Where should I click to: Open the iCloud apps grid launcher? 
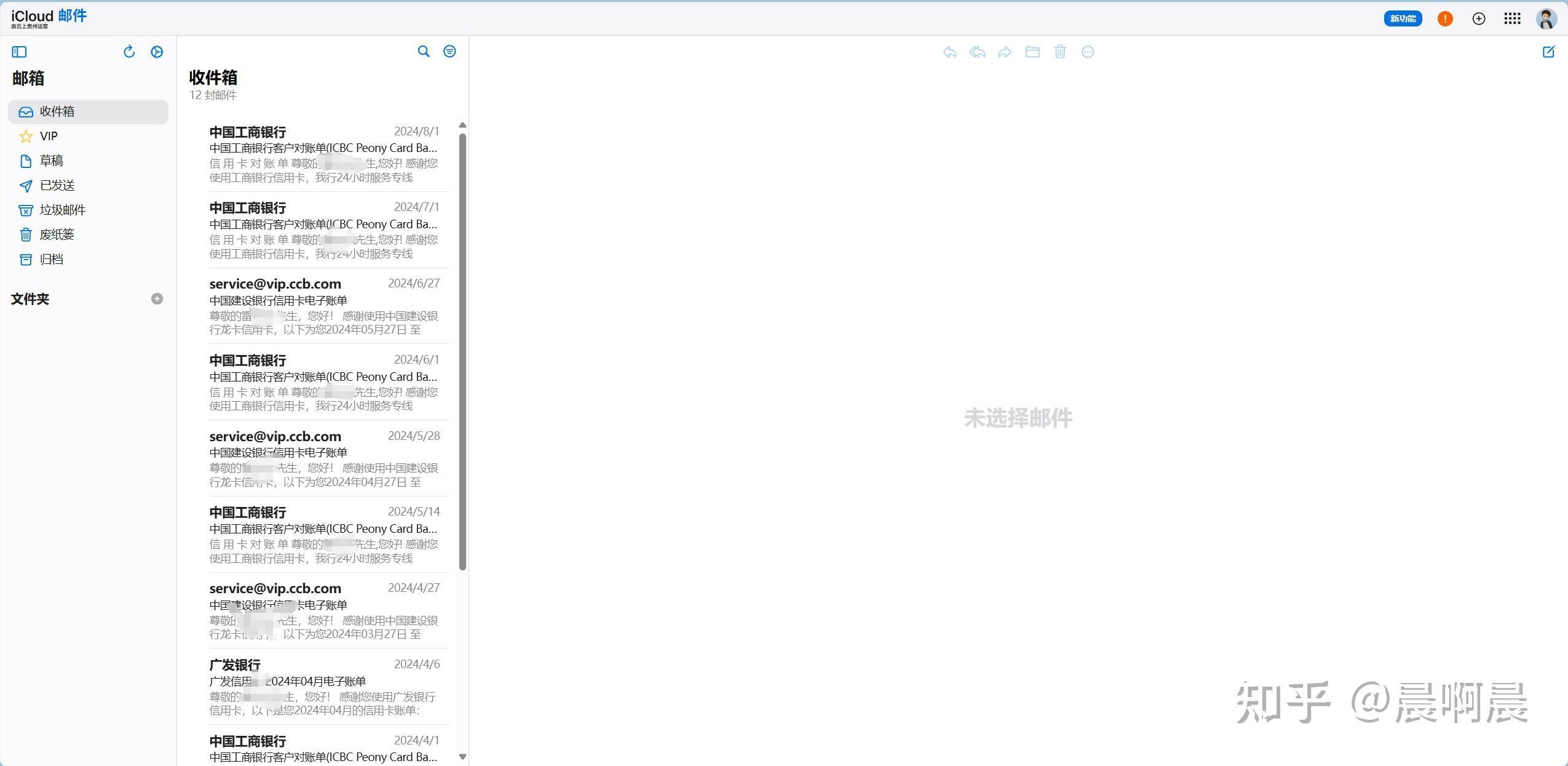coord(1513,18)
